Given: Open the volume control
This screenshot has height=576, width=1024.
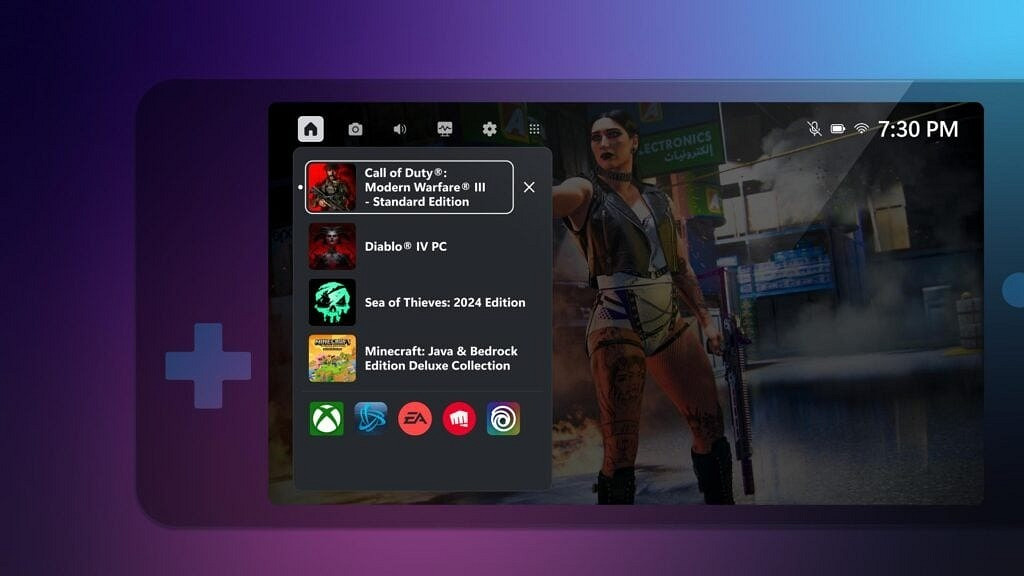Looking at the screenshot, I should [398, 128].
